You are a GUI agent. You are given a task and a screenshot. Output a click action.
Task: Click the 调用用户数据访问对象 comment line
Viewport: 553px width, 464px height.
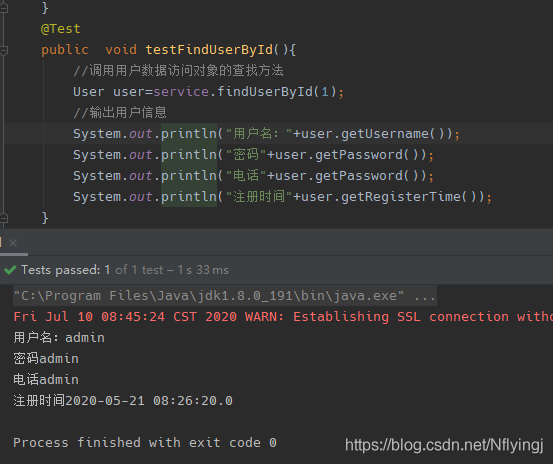tap(178, 71)
